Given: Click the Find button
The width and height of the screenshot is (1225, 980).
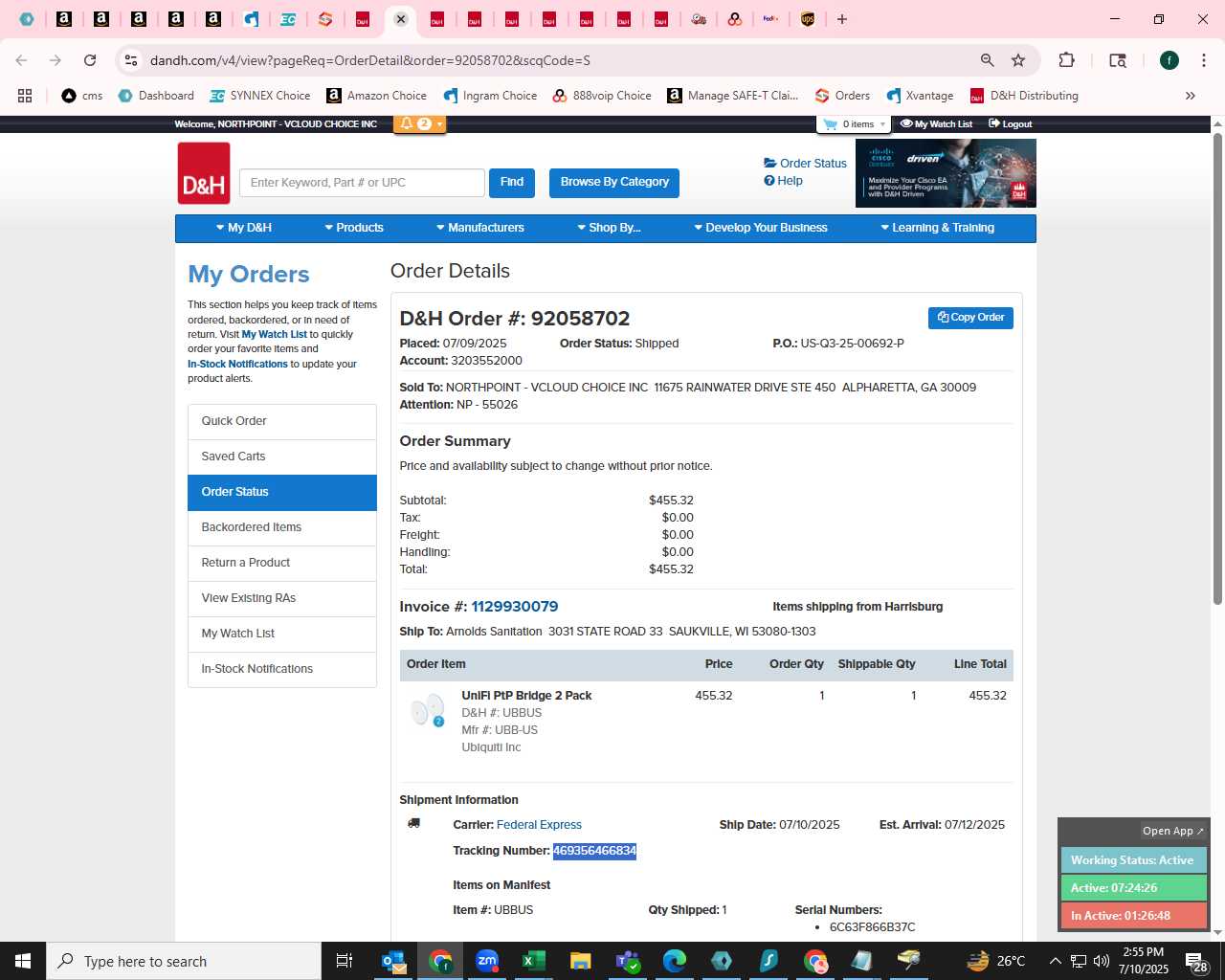Looking at the screenshot, I should coord(512,183).
